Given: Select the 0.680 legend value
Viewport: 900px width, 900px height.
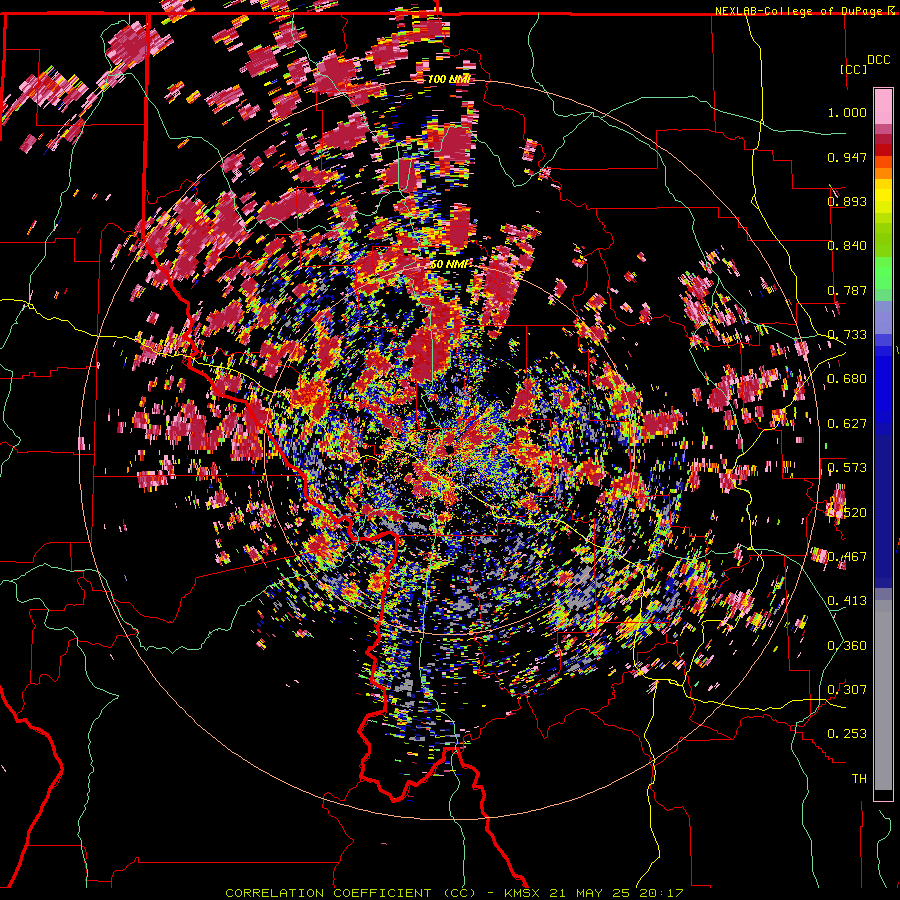Looking at the screenshot, I should [x=847, y=379].
